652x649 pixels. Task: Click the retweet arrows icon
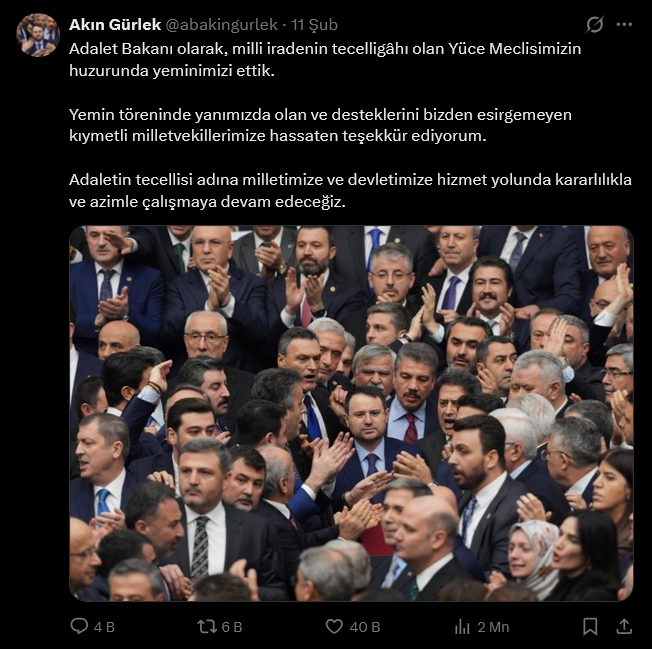(207, 626)
